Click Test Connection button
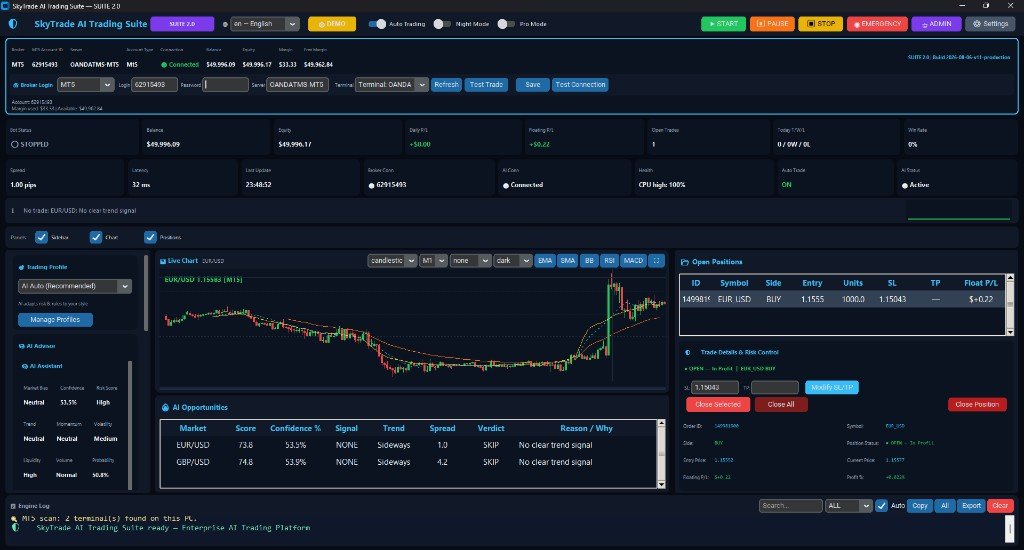The image size is (1024, 550). click(580, 85)
